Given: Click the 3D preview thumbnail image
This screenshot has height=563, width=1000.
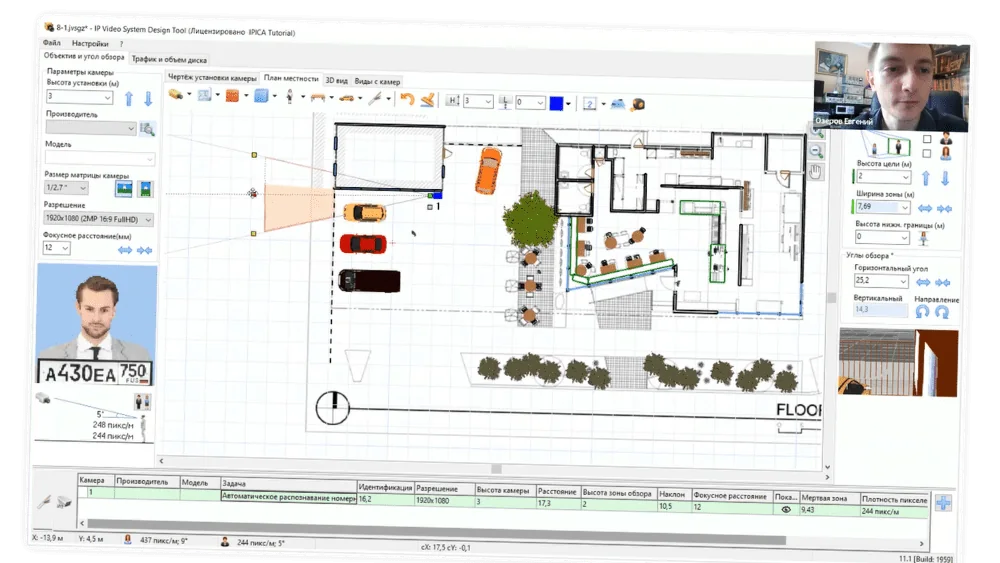Looking at the screenshot, I should click(899, 363).
